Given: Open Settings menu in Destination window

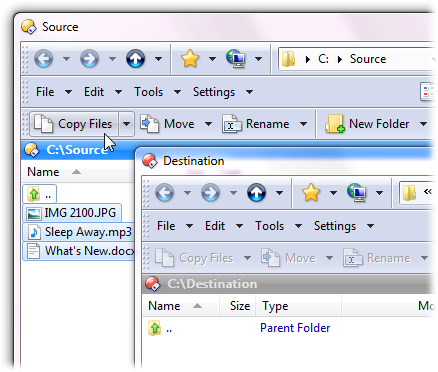Looking at the screenshot, I should pyautogui.click(x=335, y=226).
